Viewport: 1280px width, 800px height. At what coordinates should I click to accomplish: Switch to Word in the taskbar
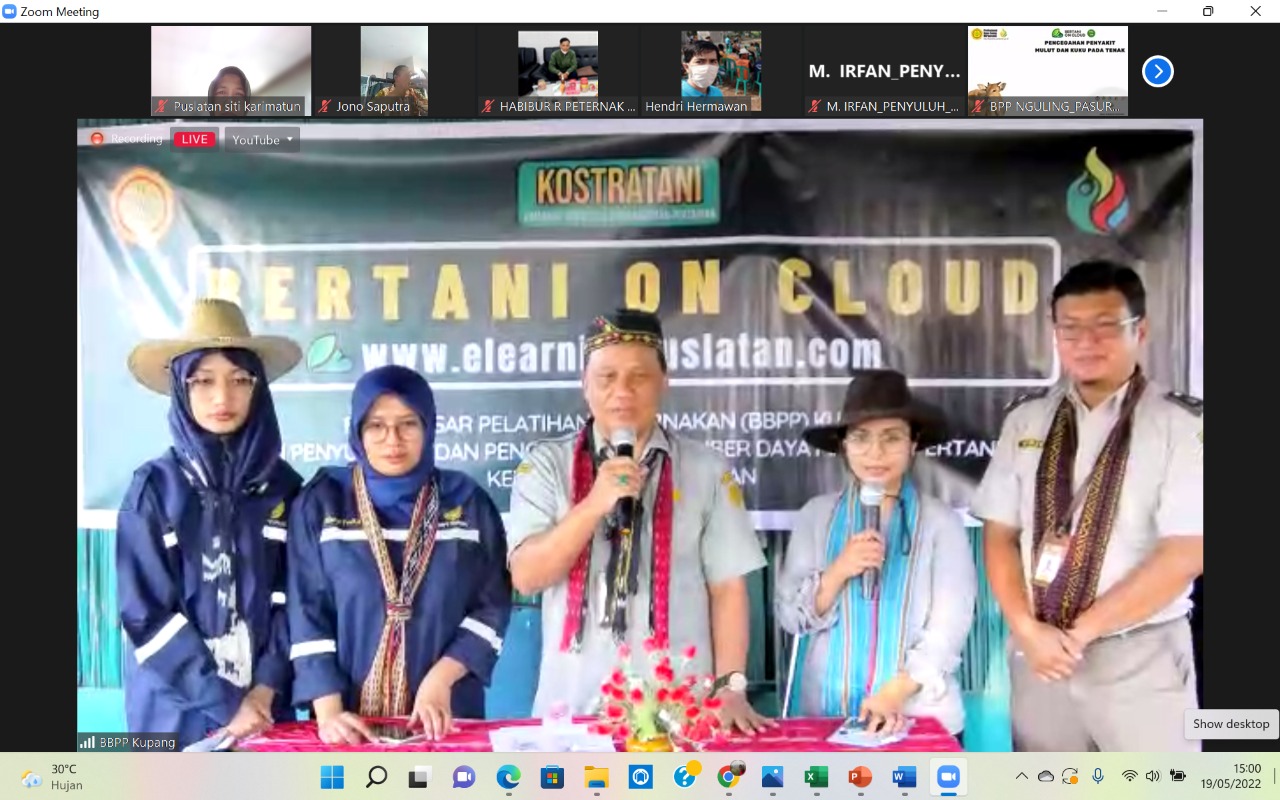click(904, 777)
